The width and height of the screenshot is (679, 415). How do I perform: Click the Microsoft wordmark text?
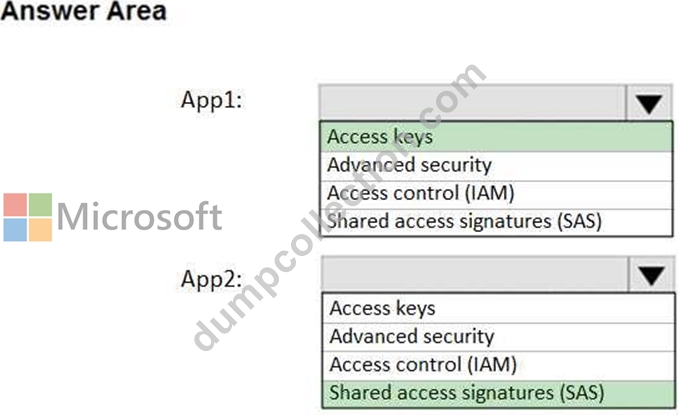coord(139,216)
